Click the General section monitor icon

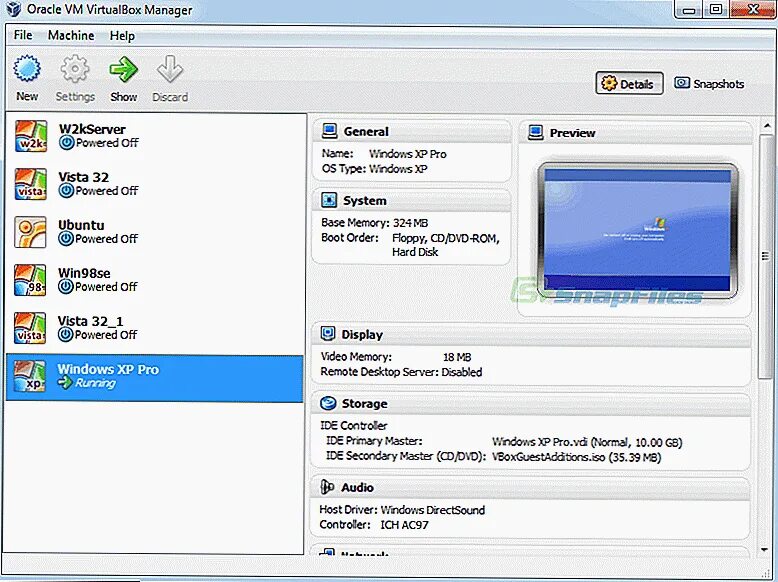click(x=329, y=131)
